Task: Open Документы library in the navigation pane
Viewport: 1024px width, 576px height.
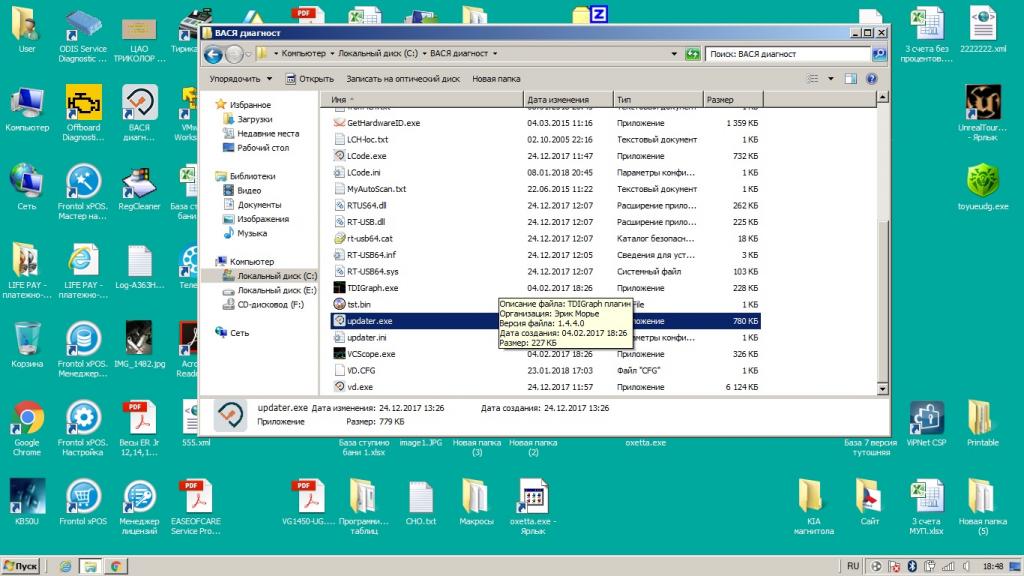Action: pyautogui.click(x=259, y=205)
